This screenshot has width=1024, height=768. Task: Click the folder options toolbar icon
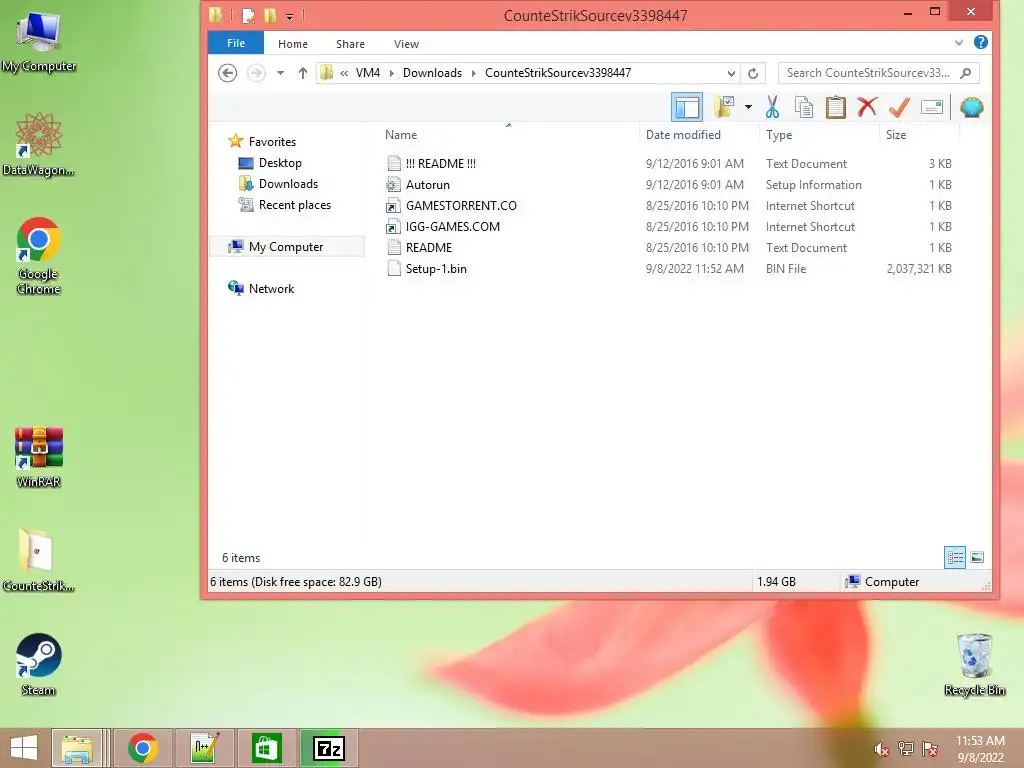pos(724,107)
